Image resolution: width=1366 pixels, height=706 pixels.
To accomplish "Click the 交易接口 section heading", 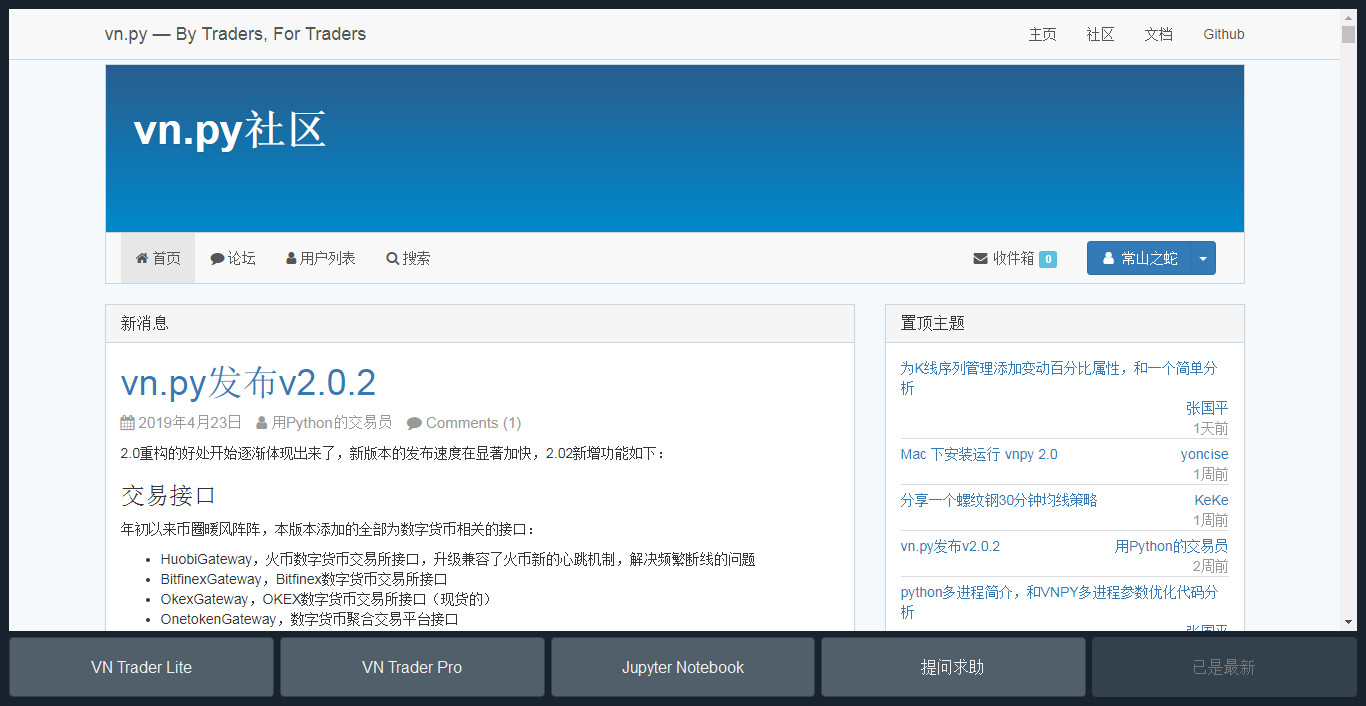I will [169, 495].
